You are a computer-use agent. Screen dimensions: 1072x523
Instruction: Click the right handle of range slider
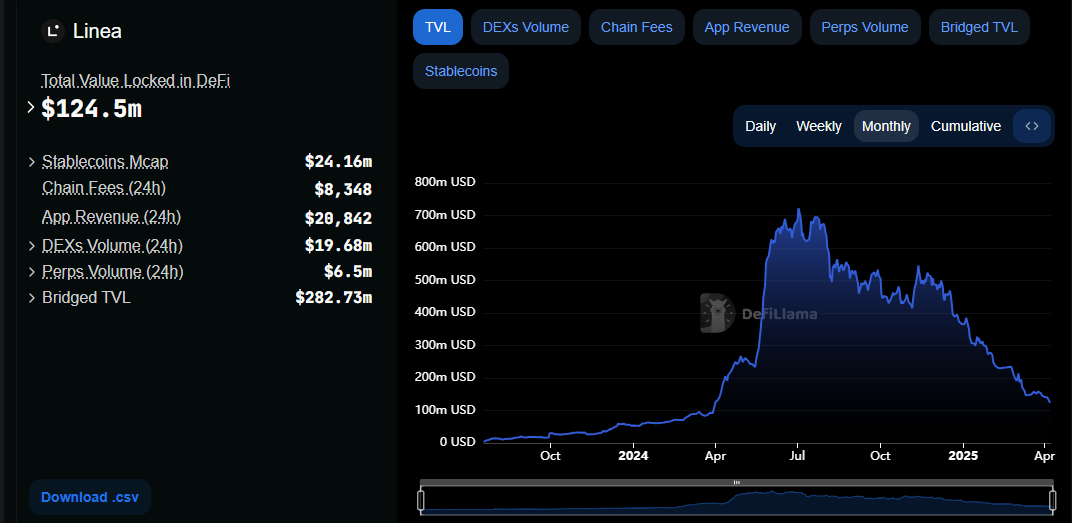tap(1052, 500)
